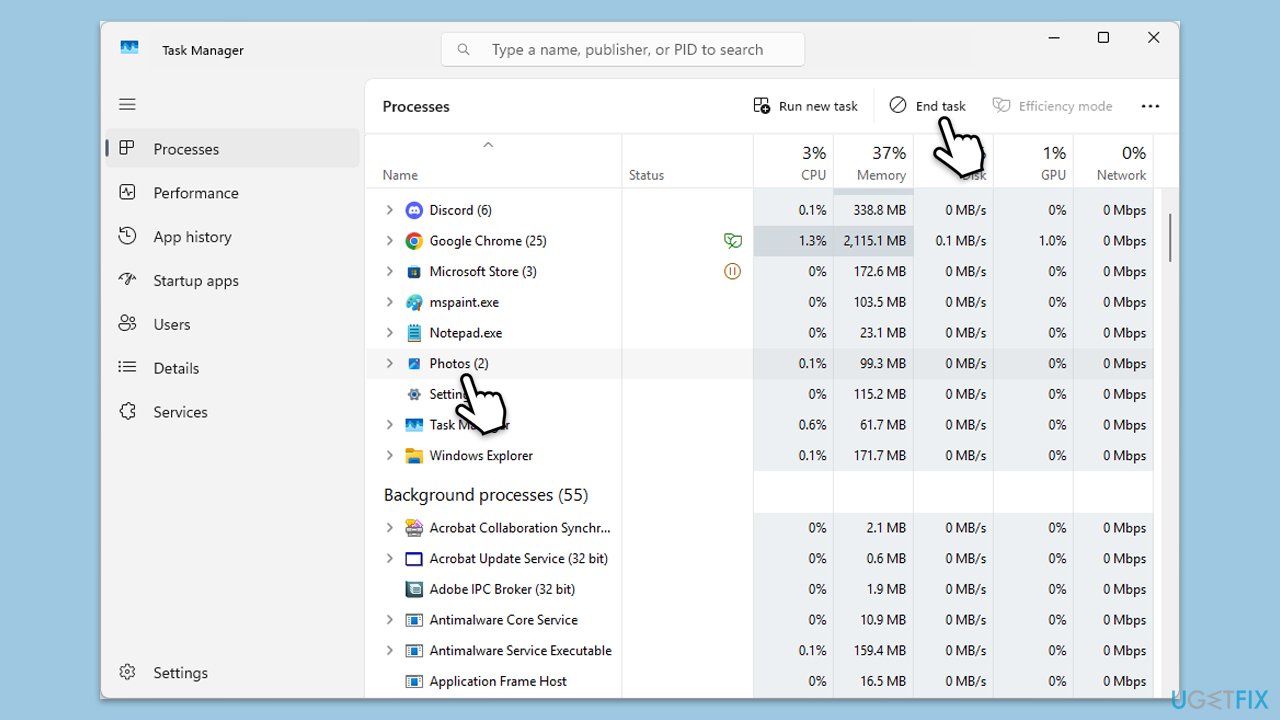Select the Google Chrome memory value 2,115.1 MB
1280x720 pixels.
point(873,241)
